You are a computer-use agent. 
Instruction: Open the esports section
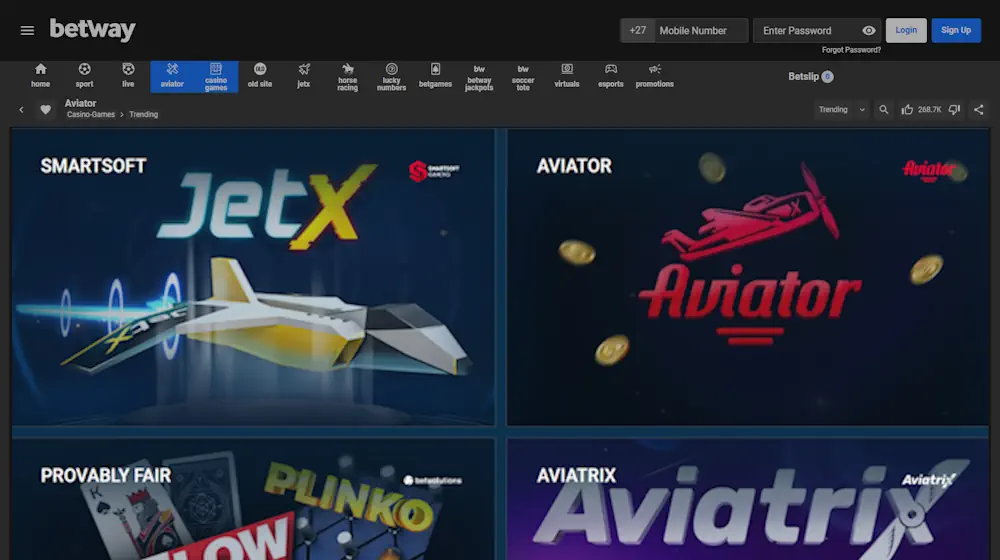click(x=610, y=76)
